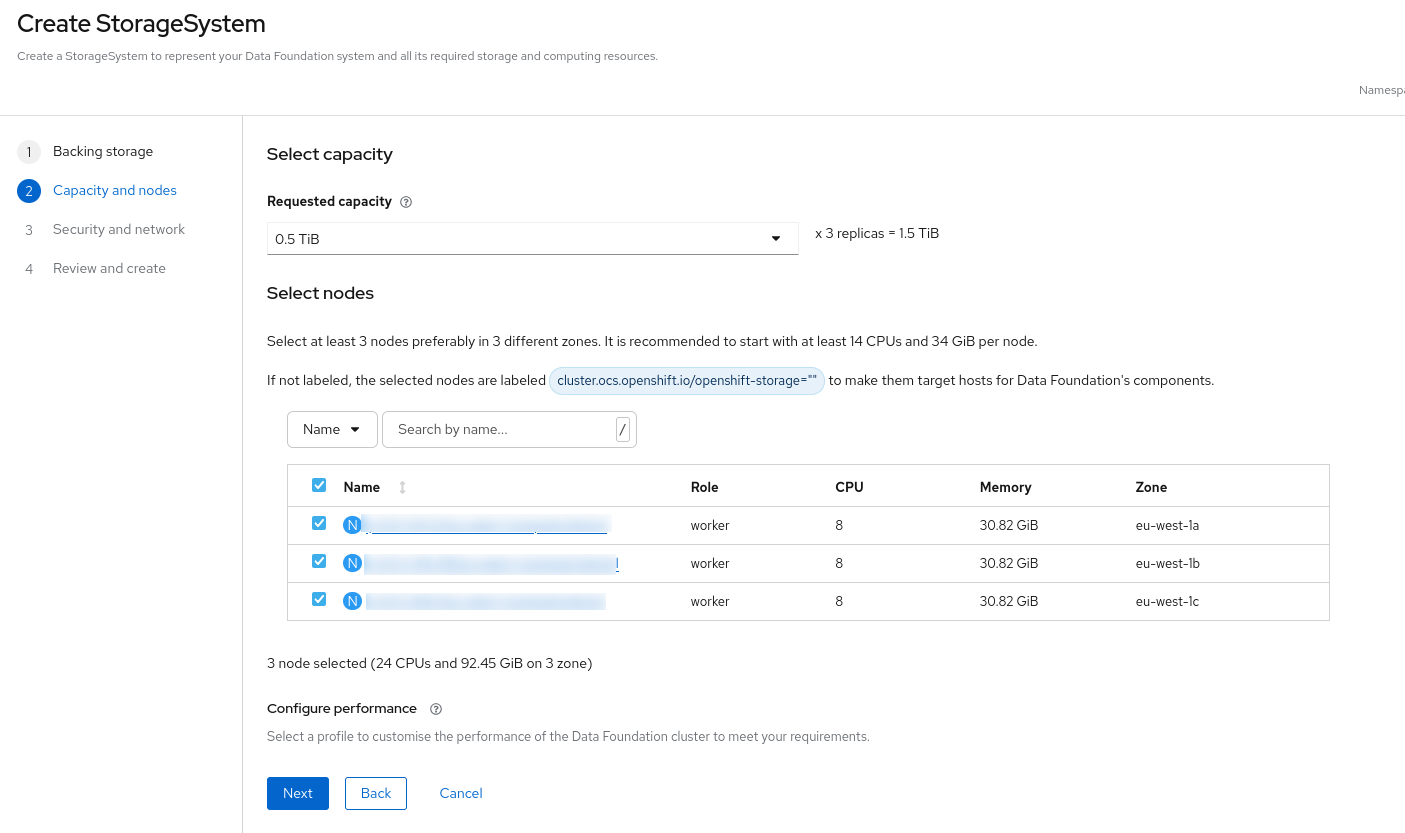
Task: Uncheck the eu-west-1a node checkbox
Action: [319, 523]
